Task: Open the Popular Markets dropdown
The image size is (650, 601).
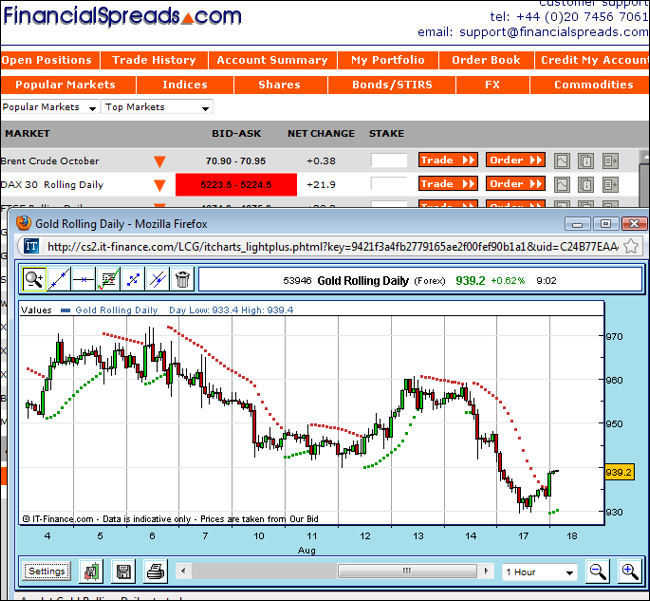Action: [49, 107]
